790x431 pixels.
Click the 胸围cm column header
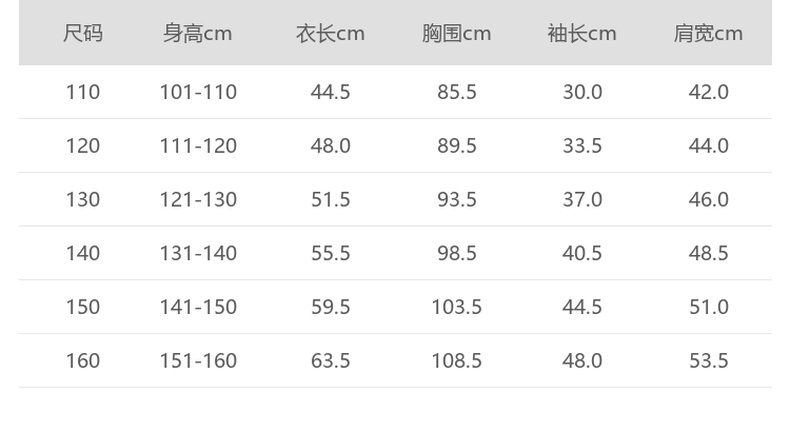(x=456, y=34)
